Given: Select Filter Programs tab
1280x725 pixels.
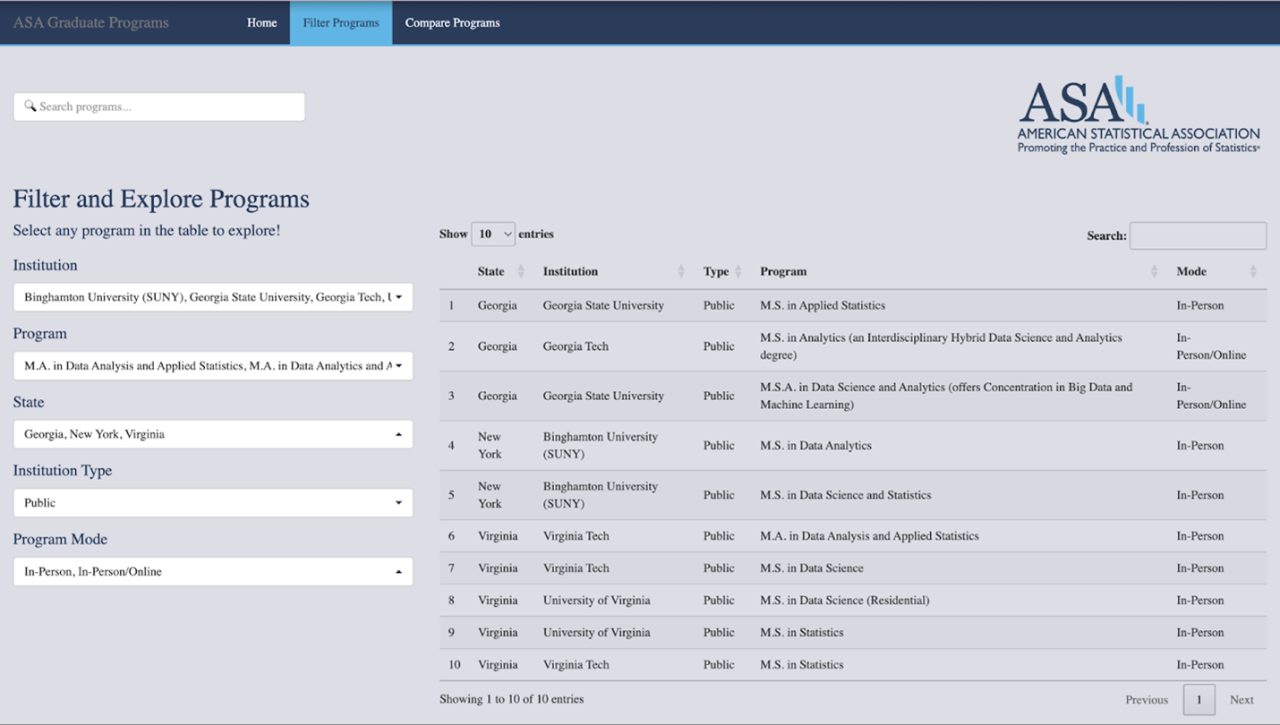Looking at the screenshot, I should 341,23.
